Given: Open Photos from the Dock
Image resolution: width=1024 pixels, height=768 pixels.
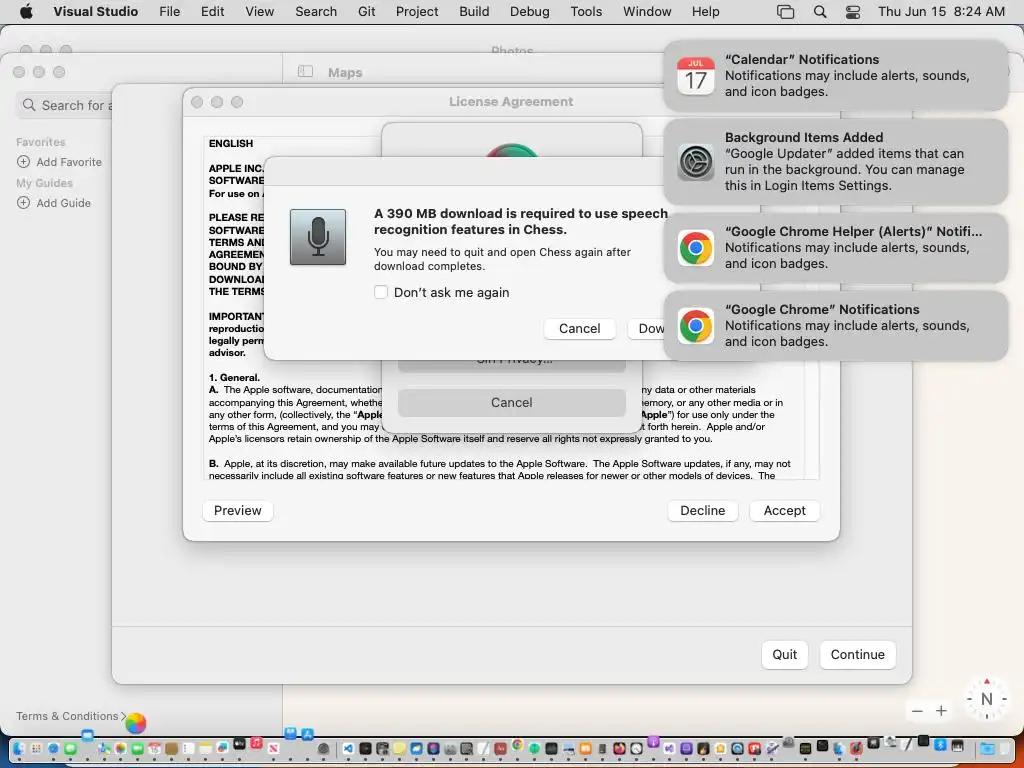Looking at the screenshot, I should [121, 749].
